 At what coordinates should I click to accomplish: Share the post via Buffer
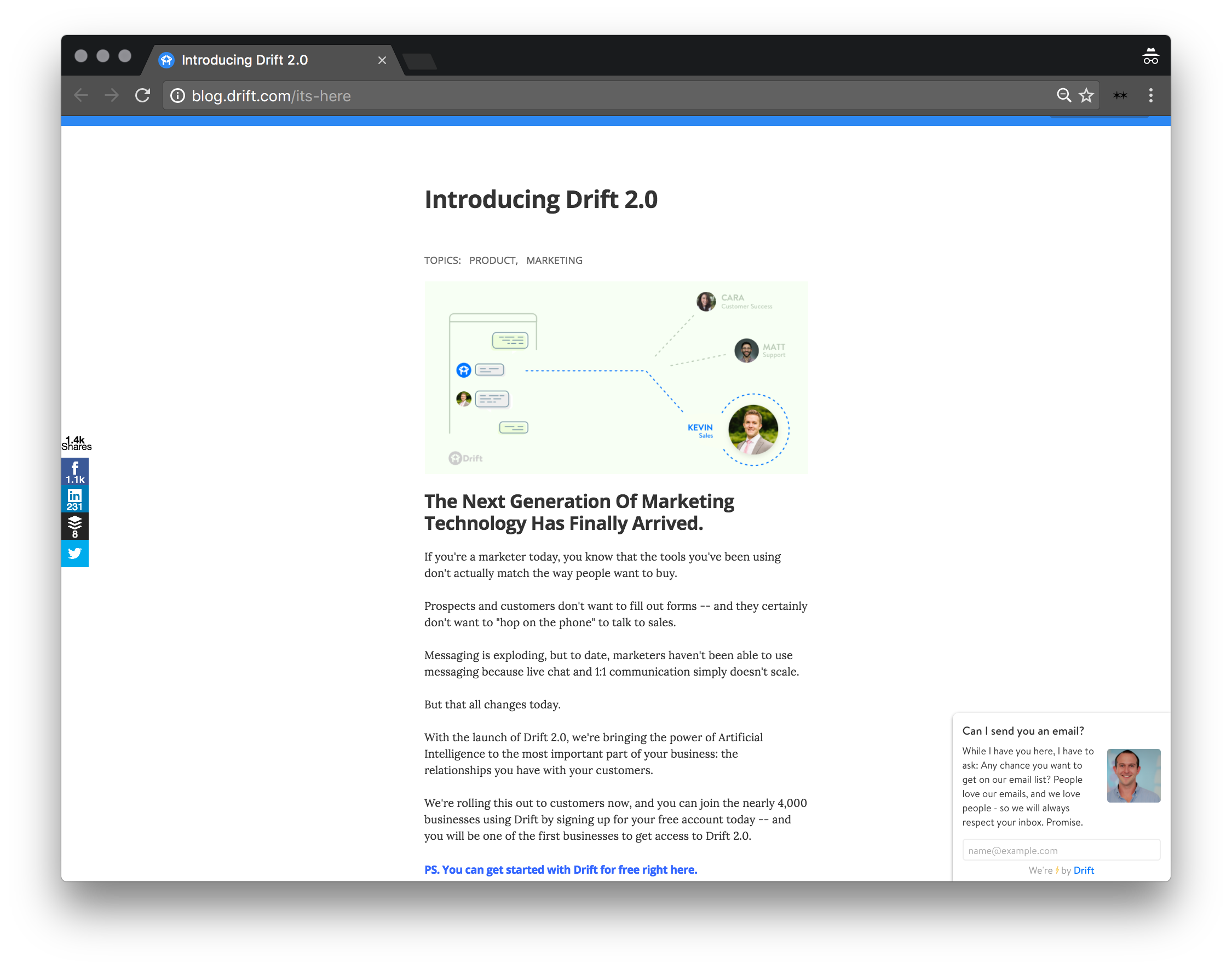75,527
